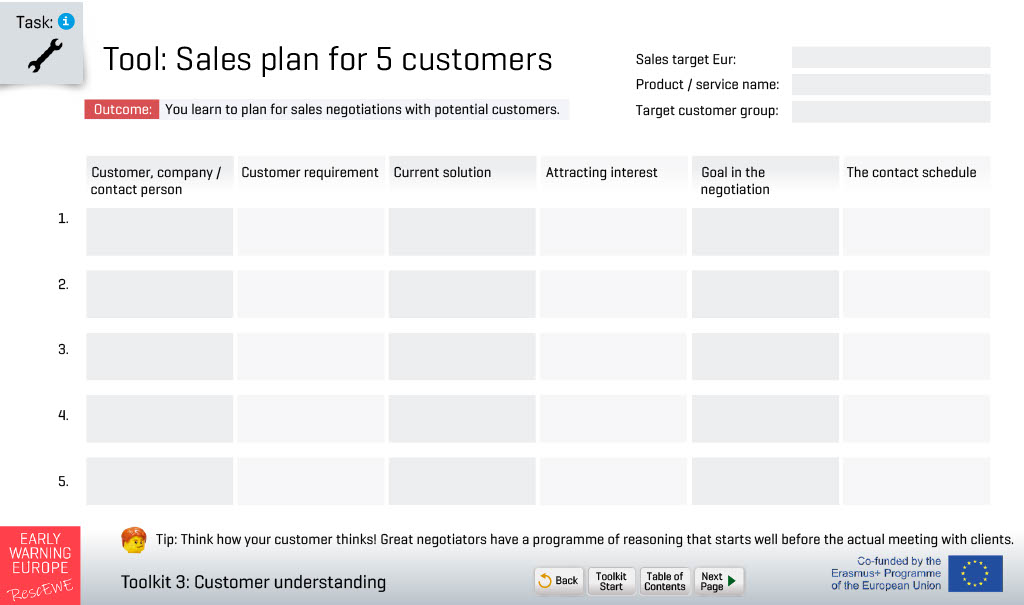Image resolution: width=1024 pixels, height=605 pixels.
Task: Click the Target customer group field
Action: [x=891, y=112]
